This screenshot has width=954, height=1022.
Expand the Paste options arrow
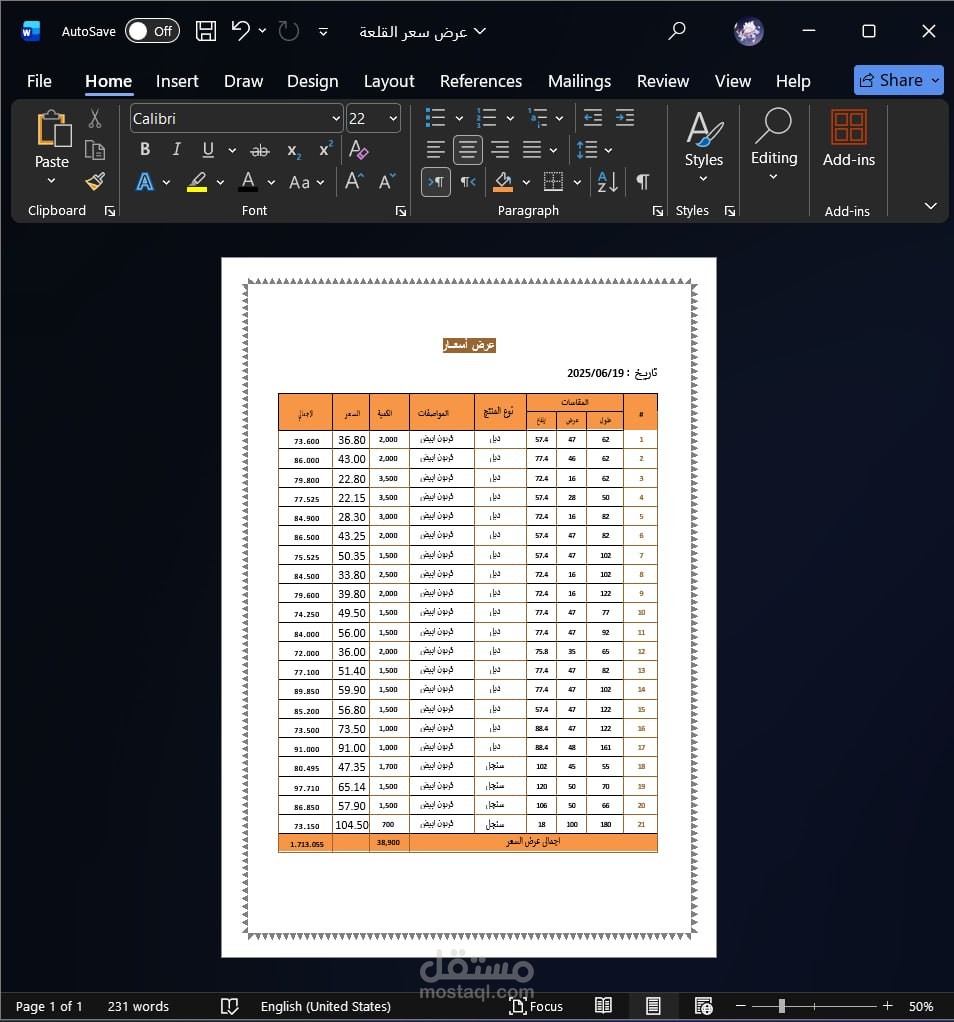51,181
